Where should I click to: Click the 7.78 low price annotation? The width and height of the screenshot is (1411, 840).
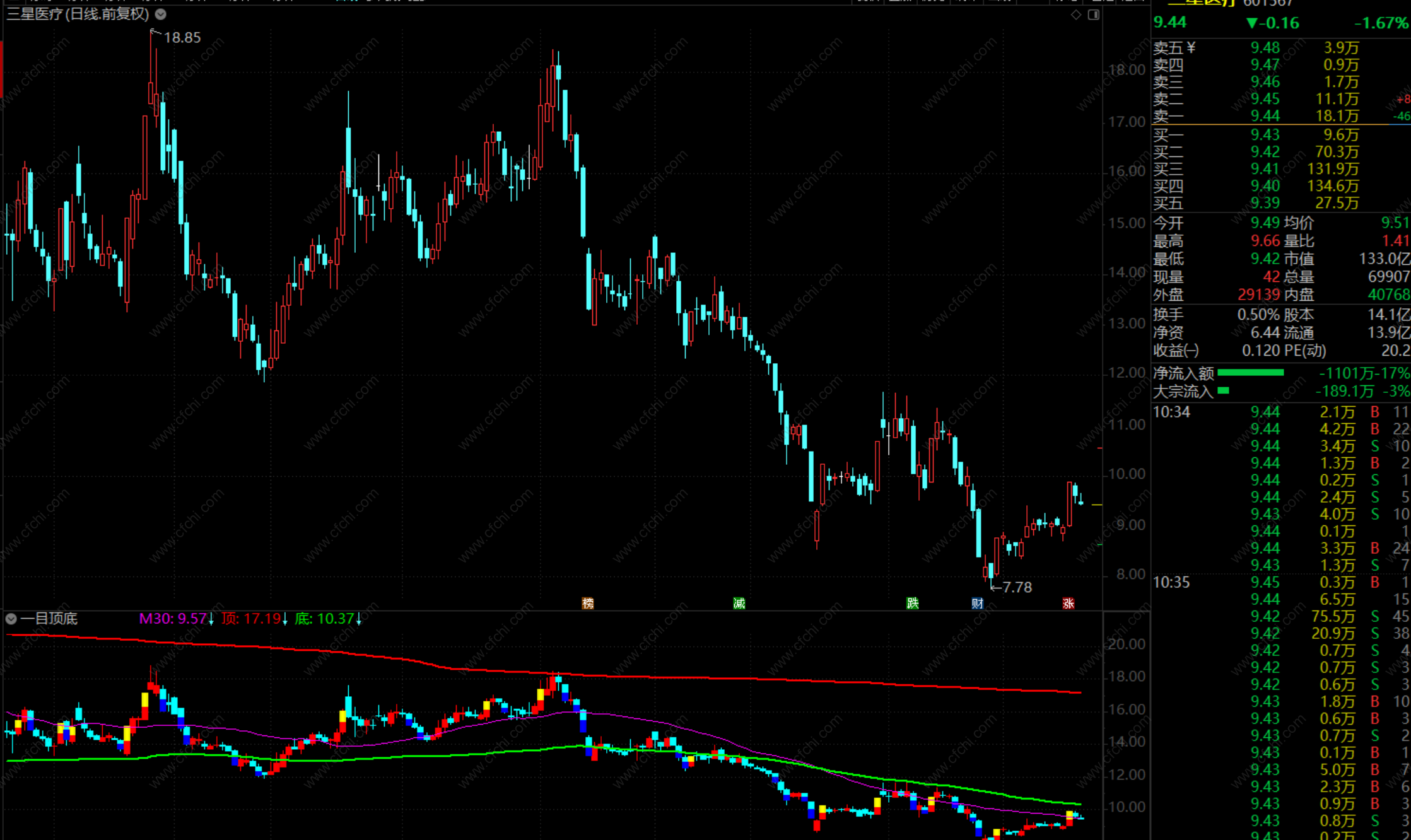pos(1016,587)
